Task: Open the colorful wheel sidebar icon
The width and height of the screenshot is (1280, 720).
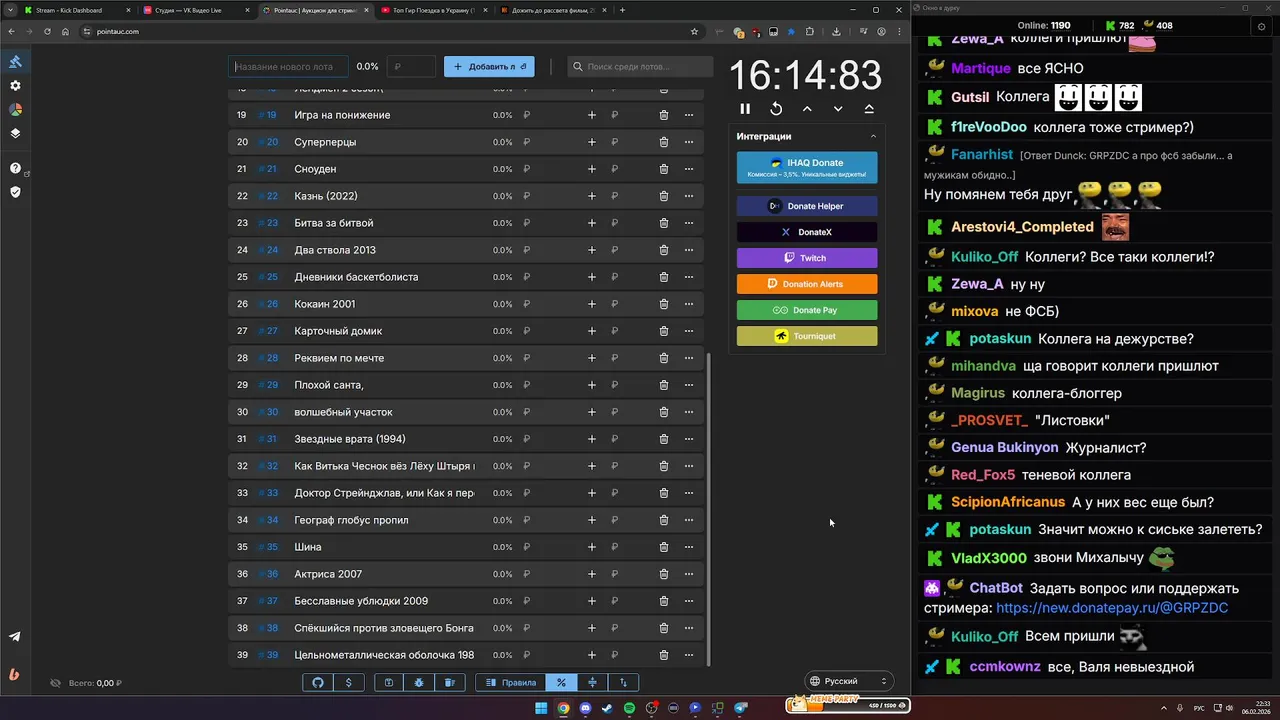Action: tap(15, 109)
